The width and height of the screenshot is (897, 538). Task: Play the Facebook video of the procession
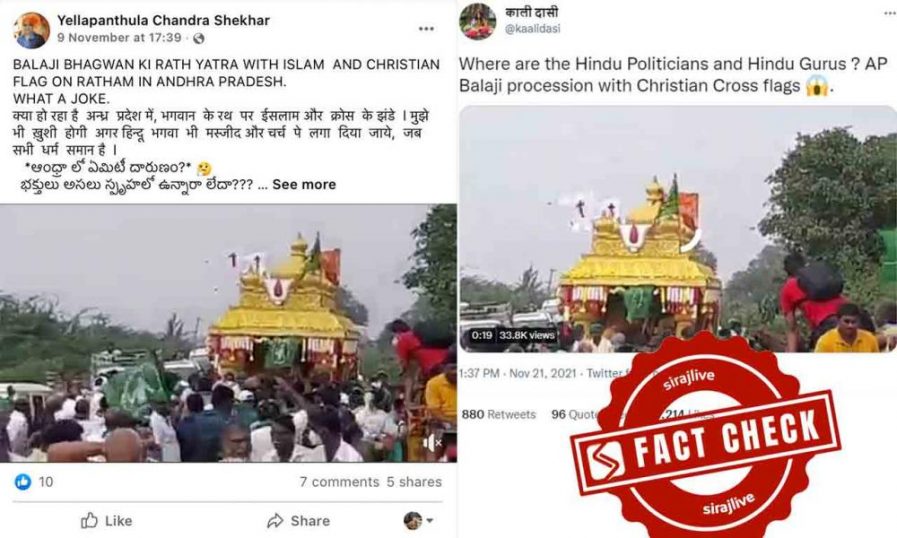click(x=228, y=333)
